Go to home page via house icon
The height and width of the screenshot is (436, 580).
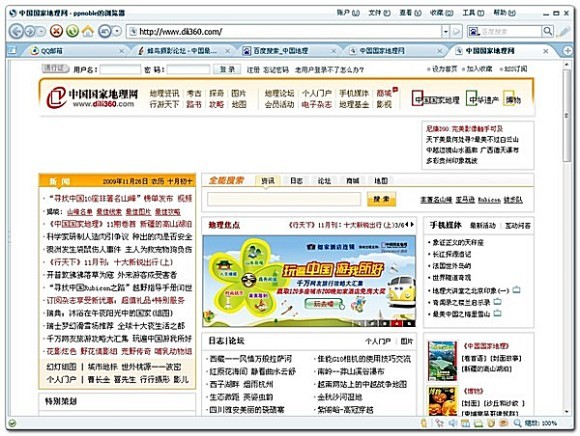pyautogui.click(x=88, y=31)
